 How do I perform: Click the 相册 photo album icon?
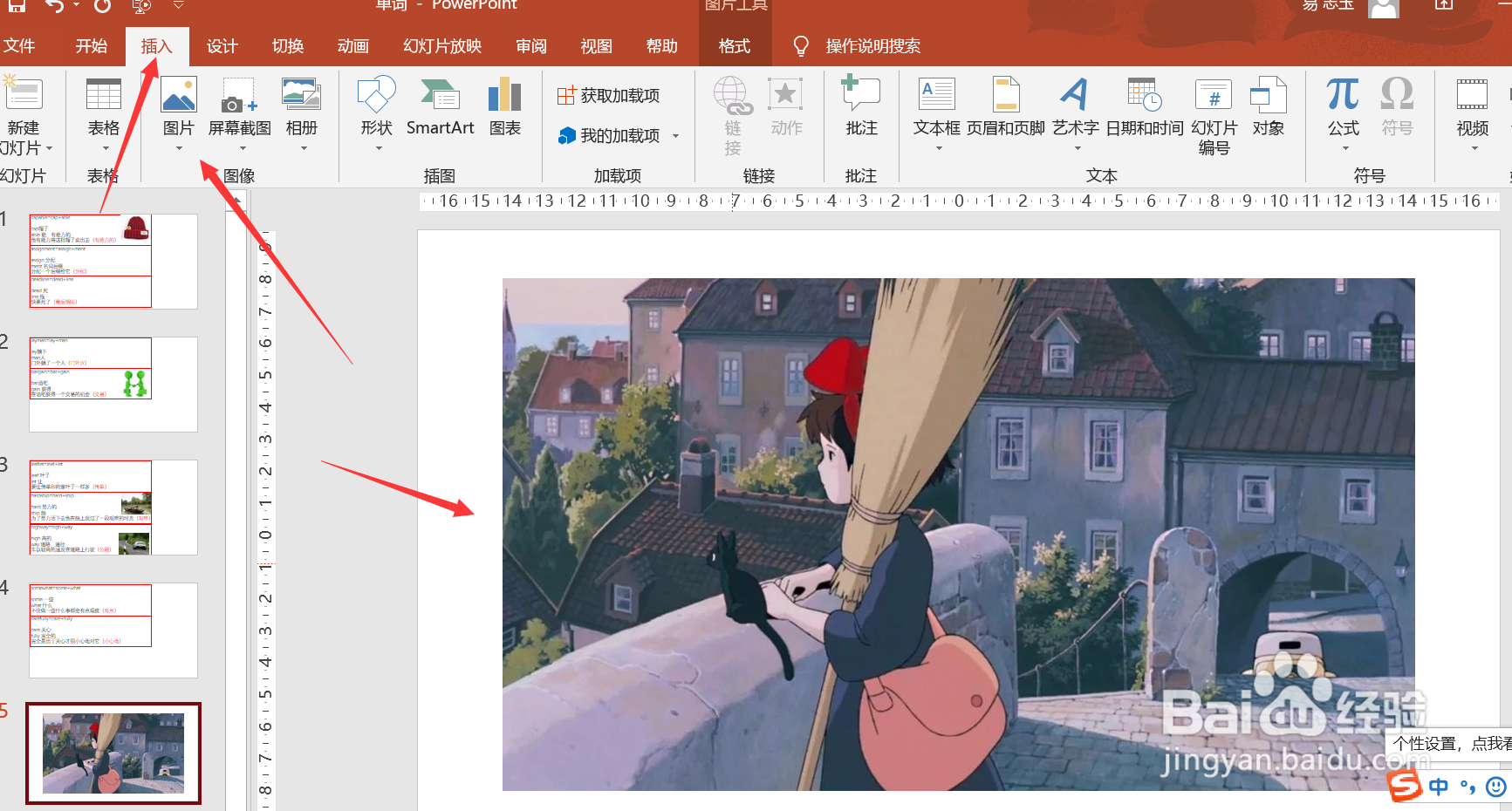pos(301,94)
